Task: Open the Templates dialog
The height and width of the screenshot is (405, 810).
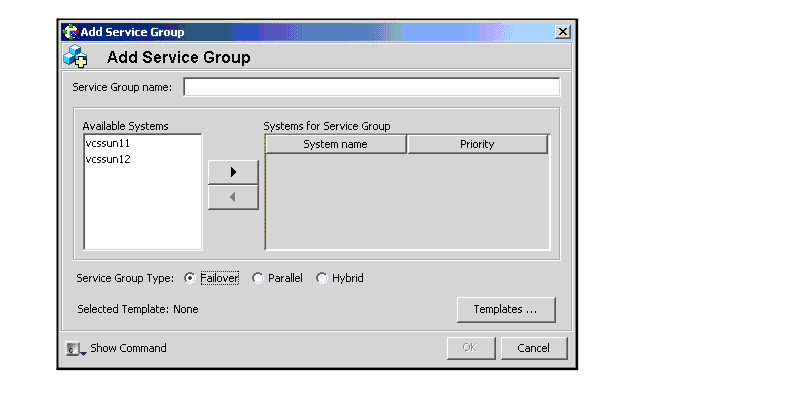Action: pyautogui.click(x=506, y=310)
